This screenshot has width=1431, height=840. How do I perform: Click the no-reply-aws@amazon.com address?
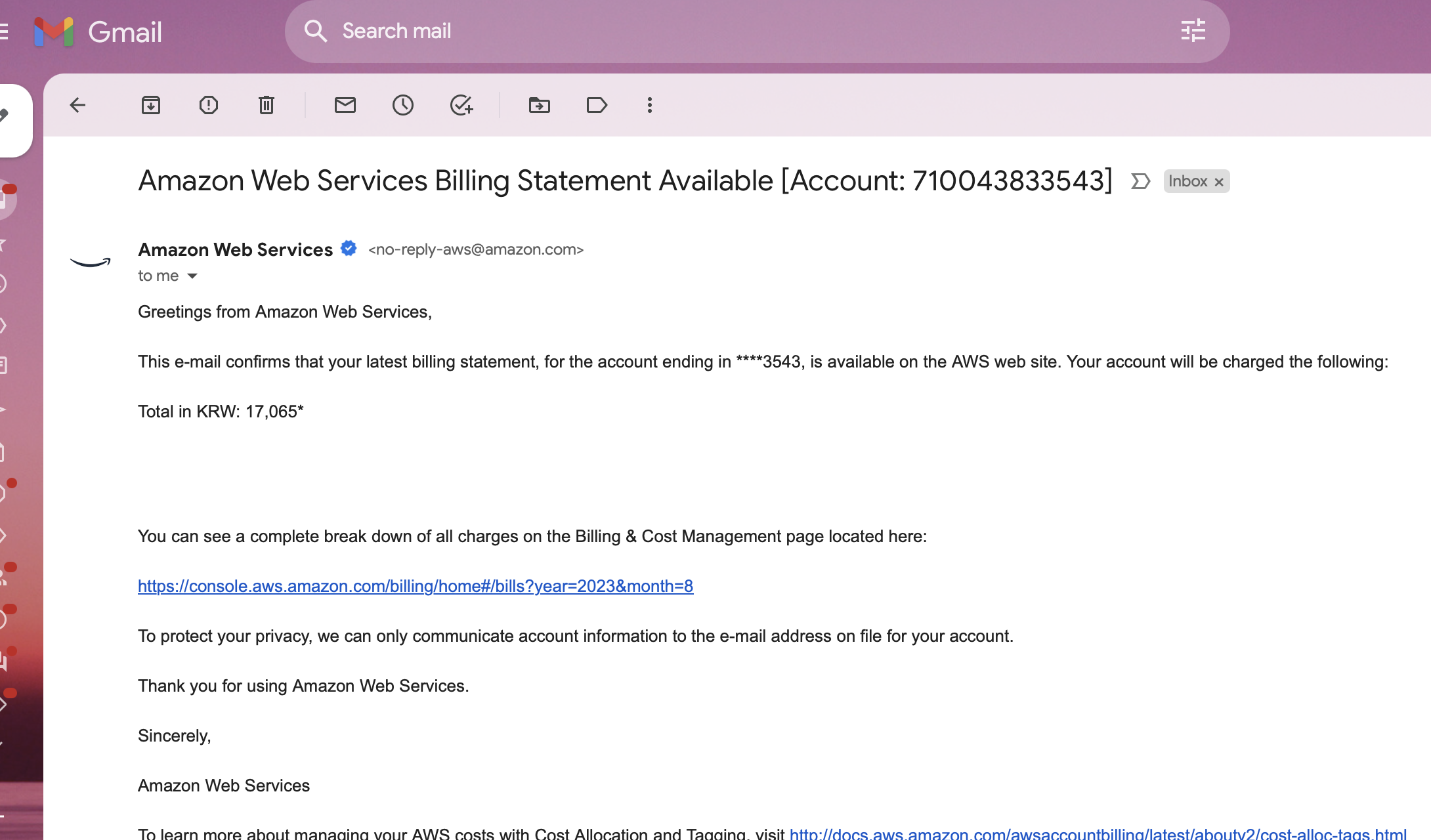(x=476, y=249)
